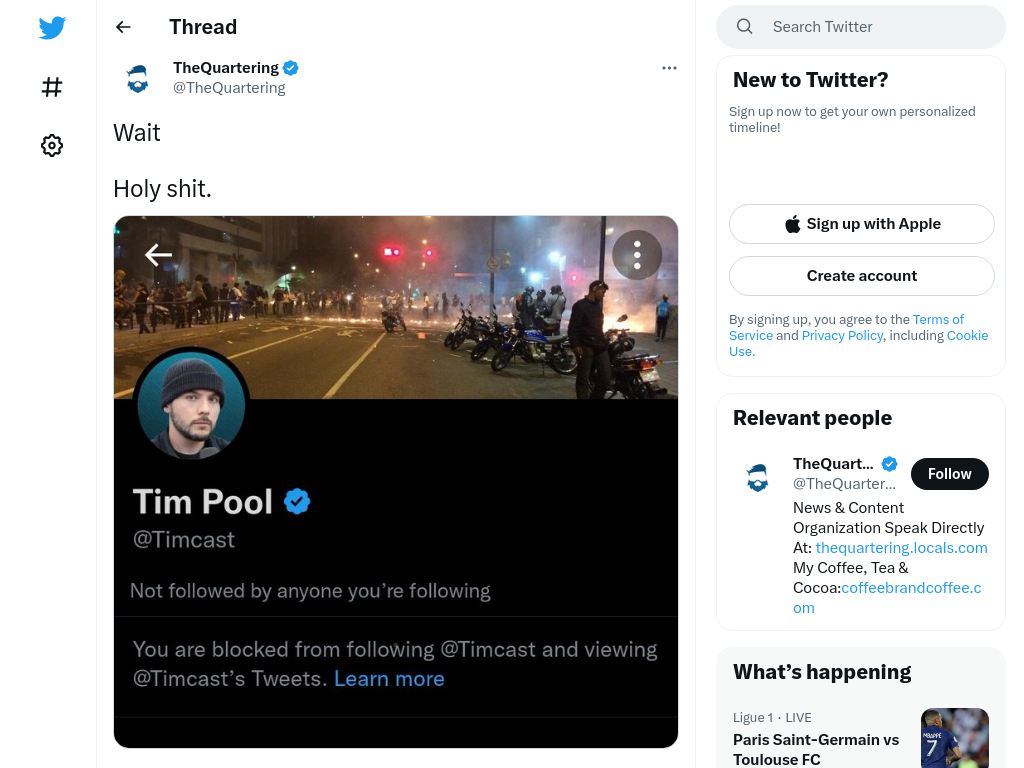
Task: Focus the Search Twitter field
Action: (x=861, y=27)
